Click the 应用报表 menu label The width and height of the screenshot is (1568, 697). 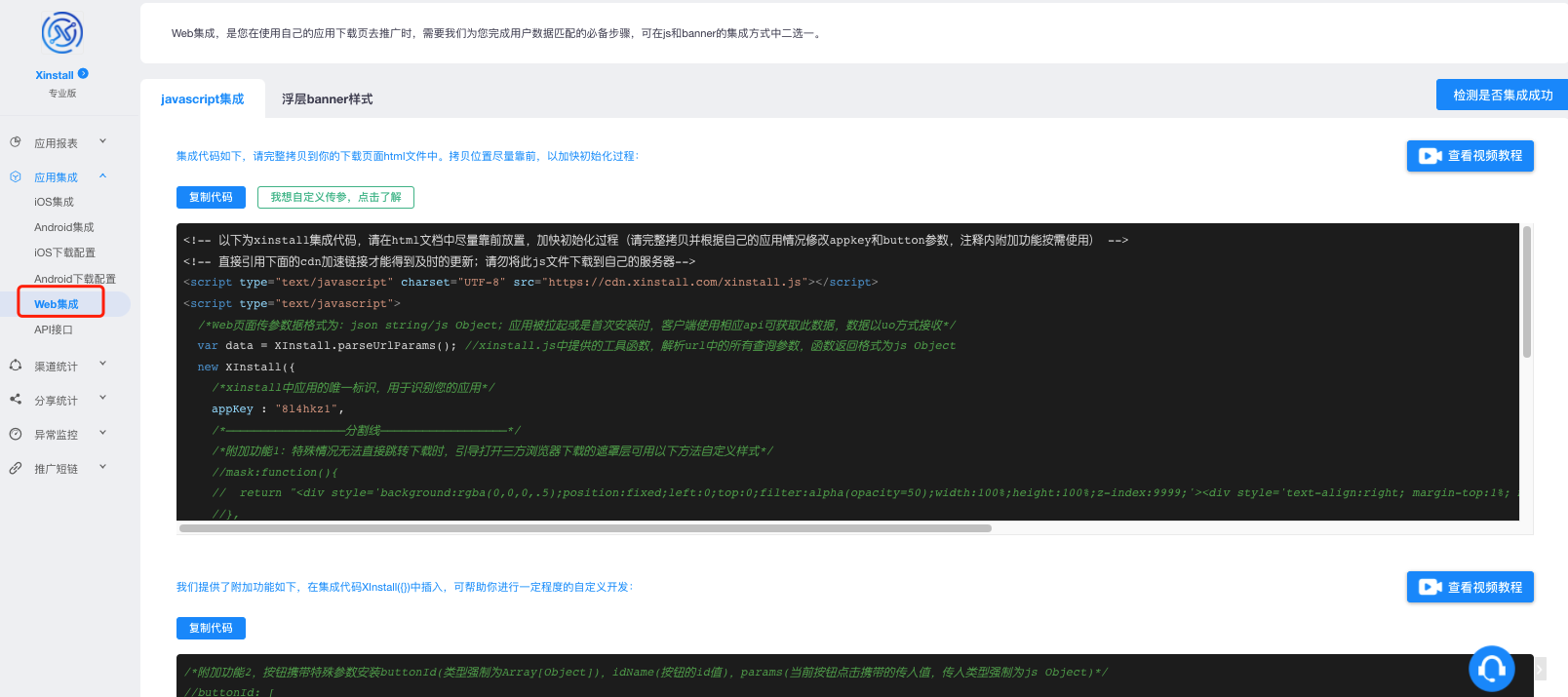click(x=56, y=143)
